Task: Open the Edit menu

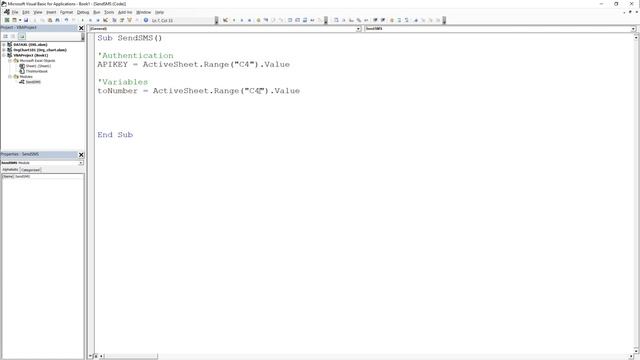Action: click(26, 12)
